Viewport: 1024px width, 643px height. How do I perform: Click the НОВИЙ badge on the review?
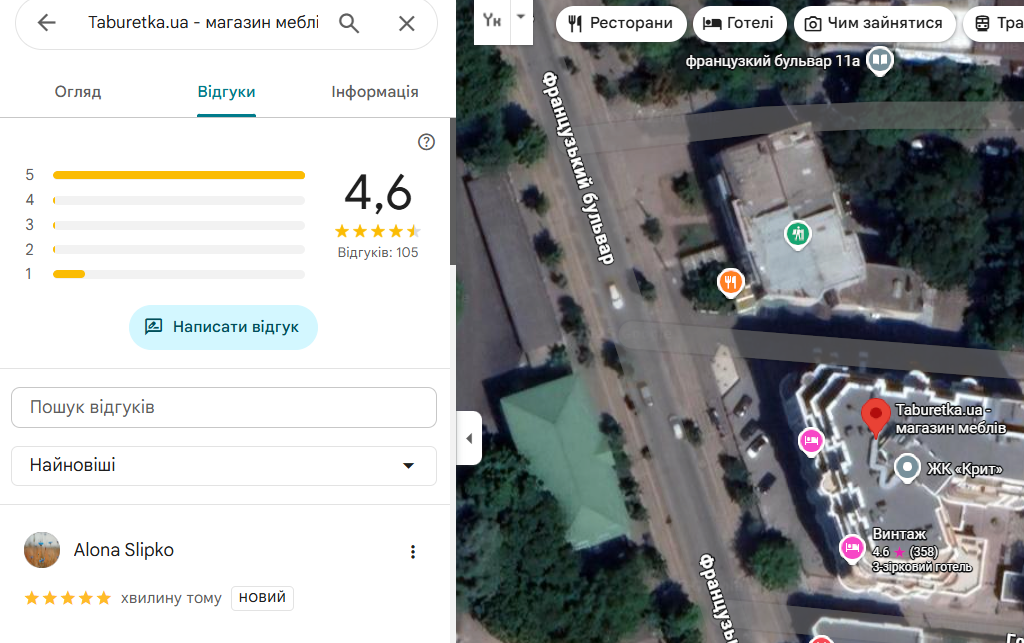pyautogui.click(x=263, y=598)
